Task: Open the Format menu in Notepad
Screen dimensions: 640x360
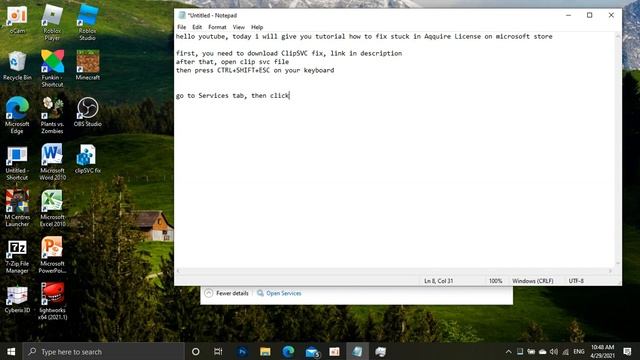Action: [217, 27]
